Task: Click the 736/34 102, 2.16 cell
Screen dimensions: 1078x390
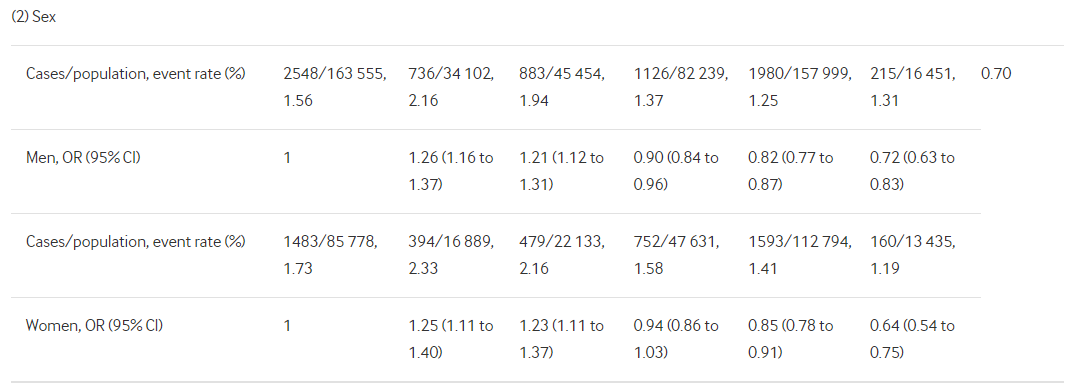Action: pyautogui.click(x=451, y=87)
